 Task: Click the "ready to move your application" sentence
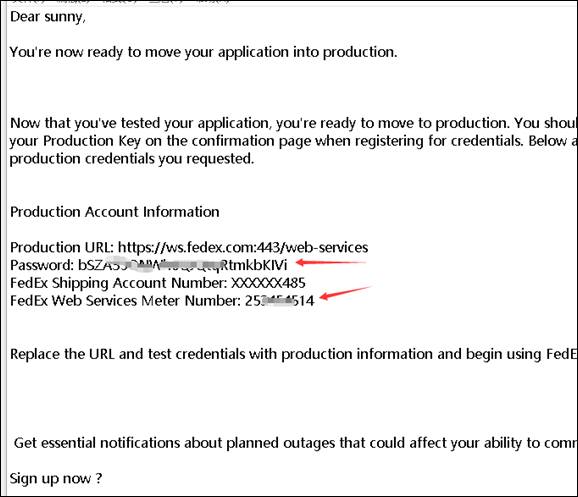pos(203,52)
